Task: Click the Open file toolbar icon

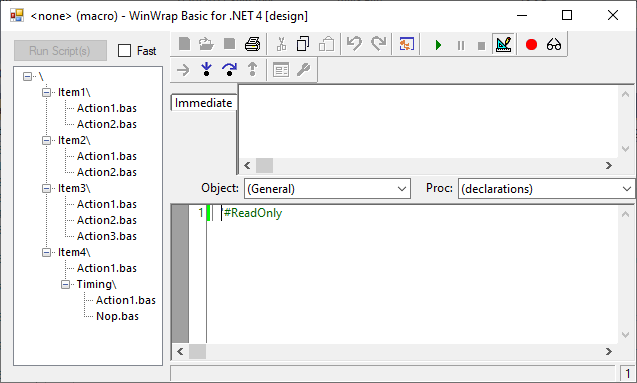Action: 206,44
